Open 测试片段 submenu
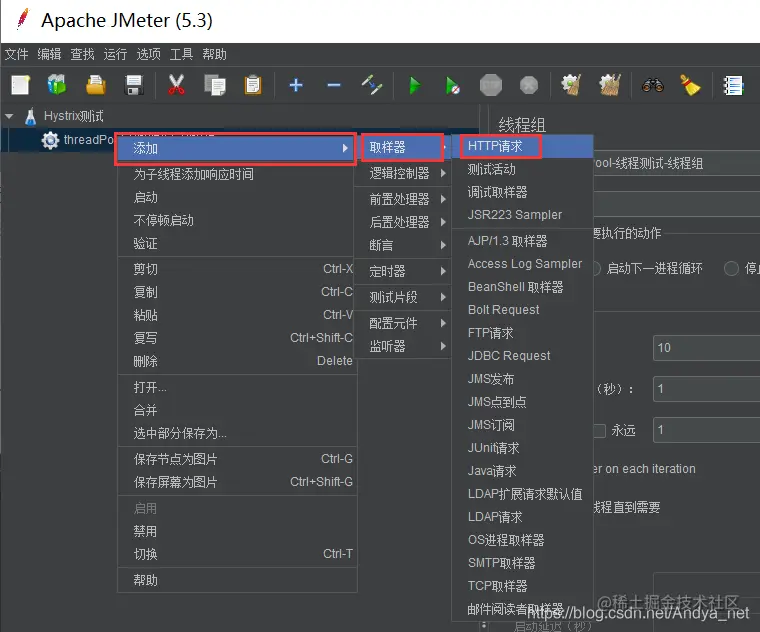 pyautogui.click(x=403, y=297)
